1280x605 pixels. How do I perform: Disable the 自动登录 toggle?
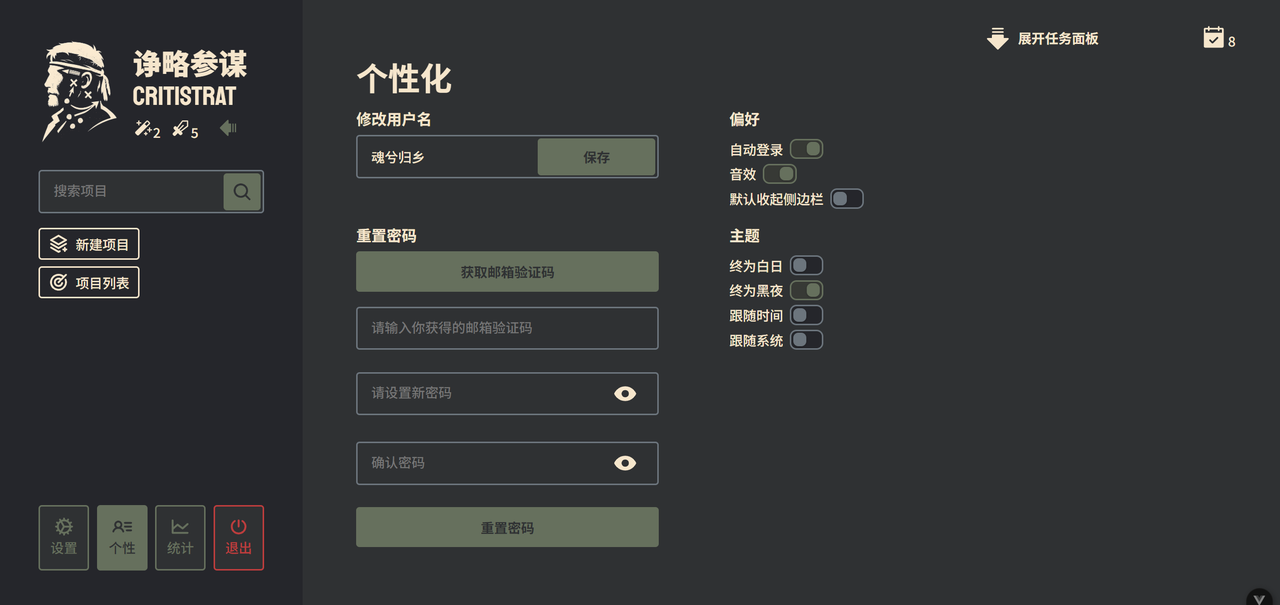806,148
